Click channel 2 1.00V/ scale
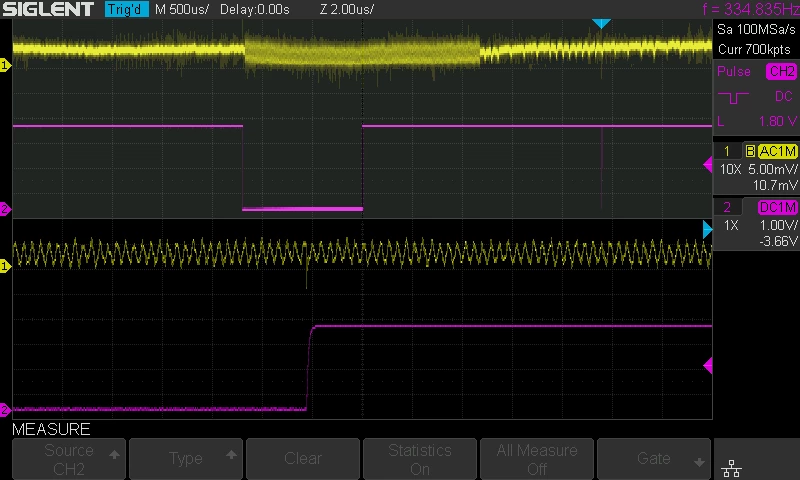800x480 pixels. [778, 225]
